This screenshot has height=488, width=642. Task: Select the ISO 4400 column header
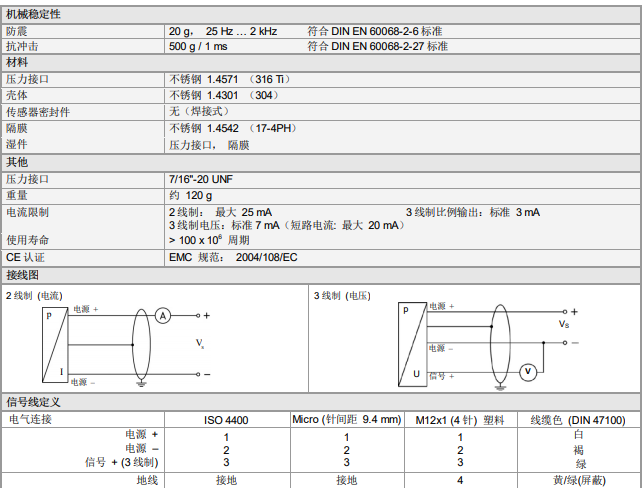click(x=226, y=420)
